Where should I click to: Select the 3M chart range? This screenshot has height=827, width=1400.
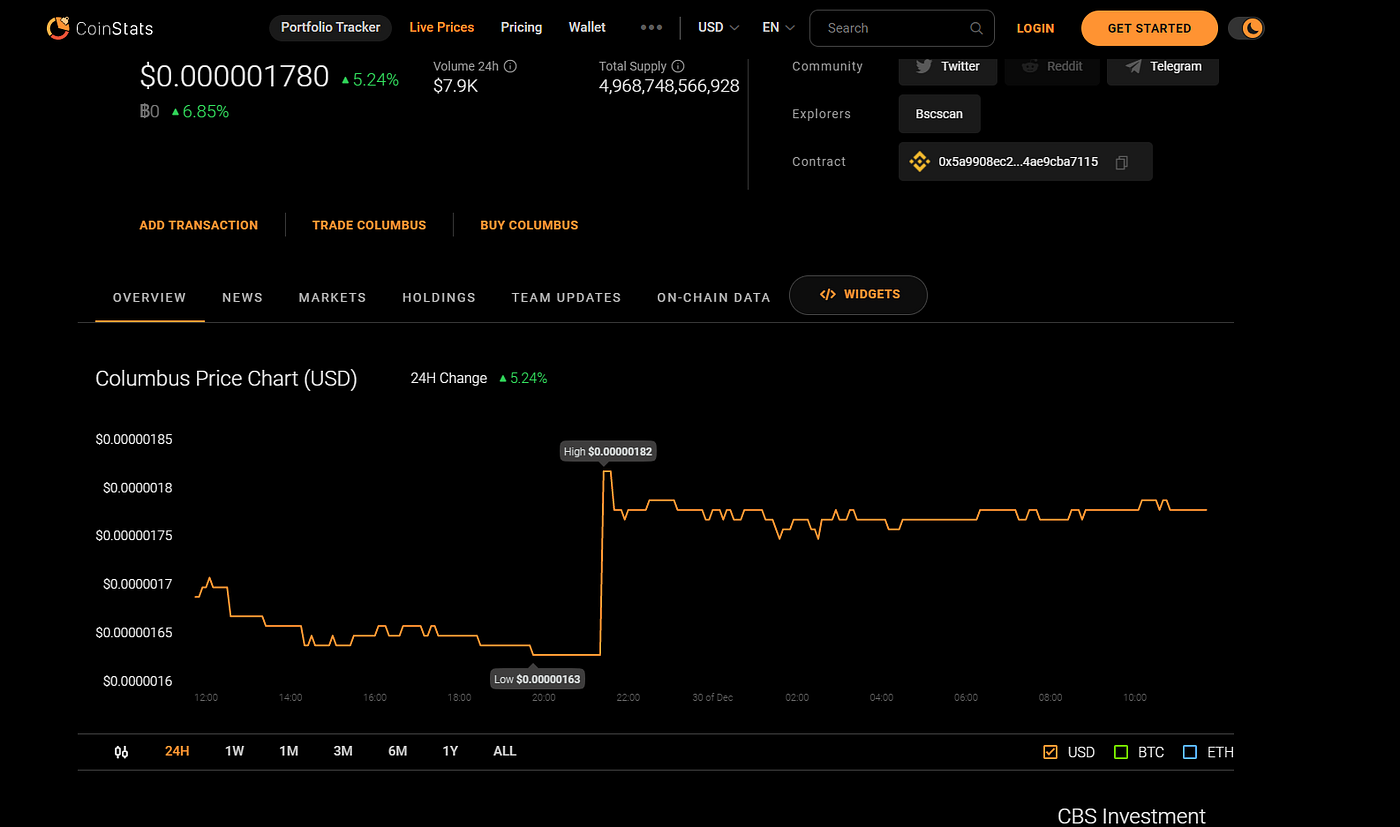coord(343,751)
